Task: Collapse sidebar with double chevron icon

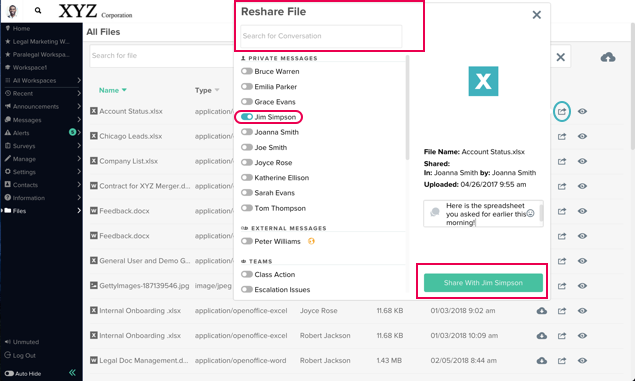Action: click(72, 372)
